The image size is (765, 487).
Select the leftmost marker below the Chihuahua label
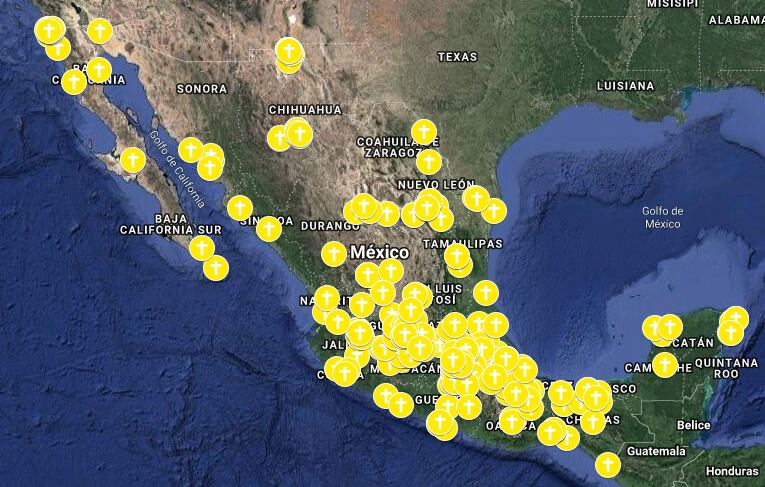pos(280,139)
